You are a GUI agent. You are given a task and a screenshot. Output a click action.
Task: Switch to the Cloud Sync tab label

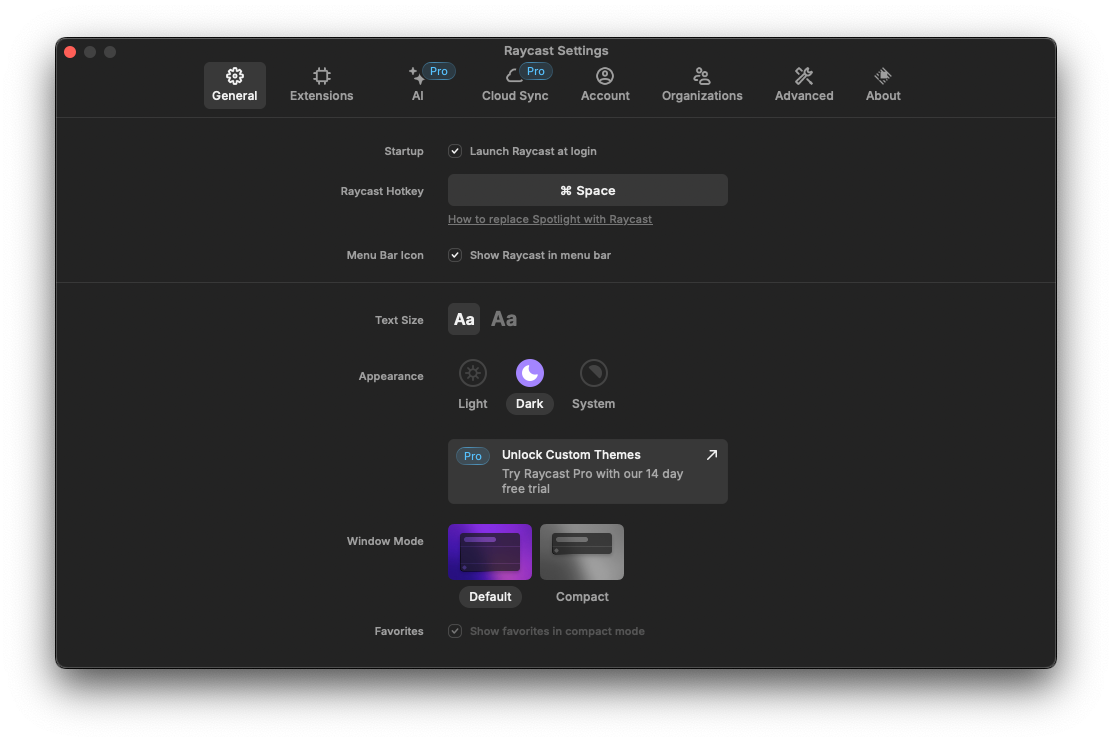pos(515,96)
